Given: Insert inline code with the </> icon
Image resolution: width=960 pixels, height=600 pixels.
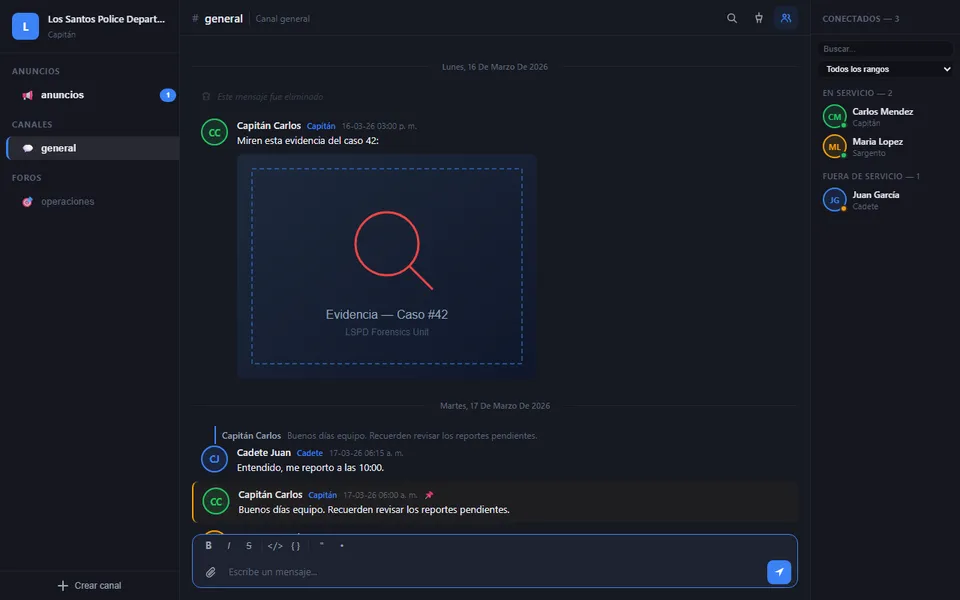Looking at the screenshot, I should tap(275, 546).
